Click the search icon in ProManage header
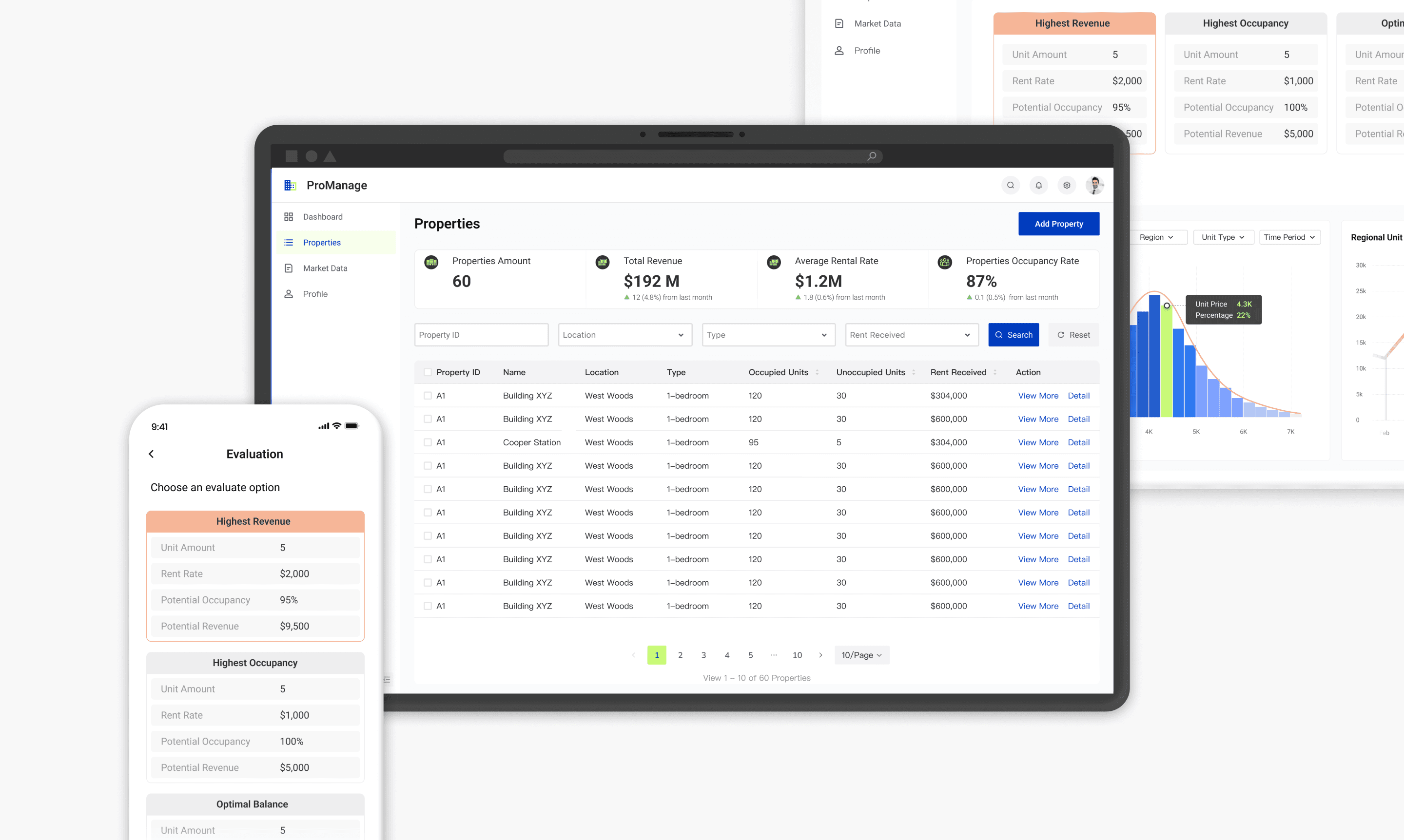This screenshot has width=1404, height=840. pos(1011,185)
